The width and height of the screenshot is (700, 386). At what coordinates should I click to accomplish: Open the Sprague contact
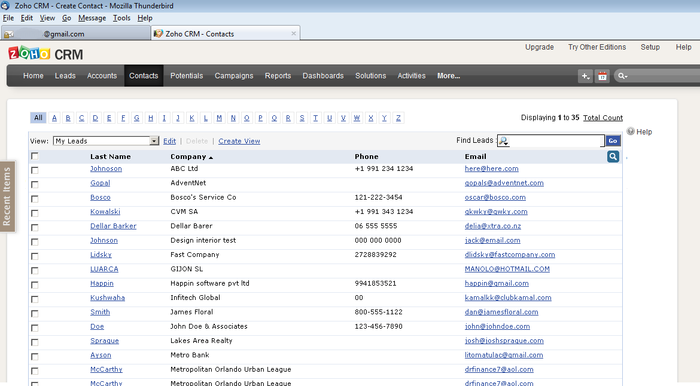104,340
